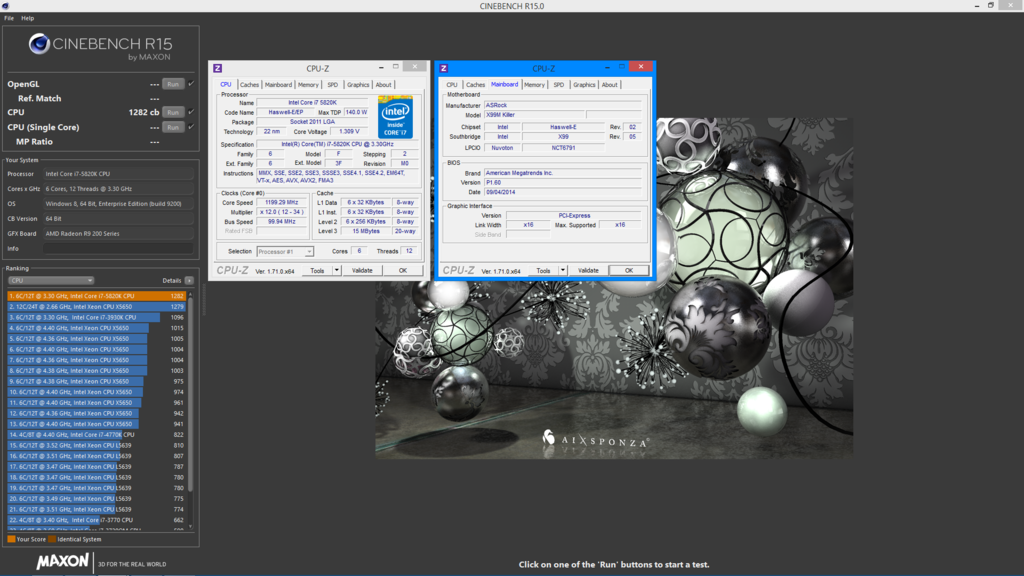The height and width of the screenshot is (576, 1024).
Task: Expand the Tools arrow in the CPU-Z Mainboard window
Action: click(562, 270)
